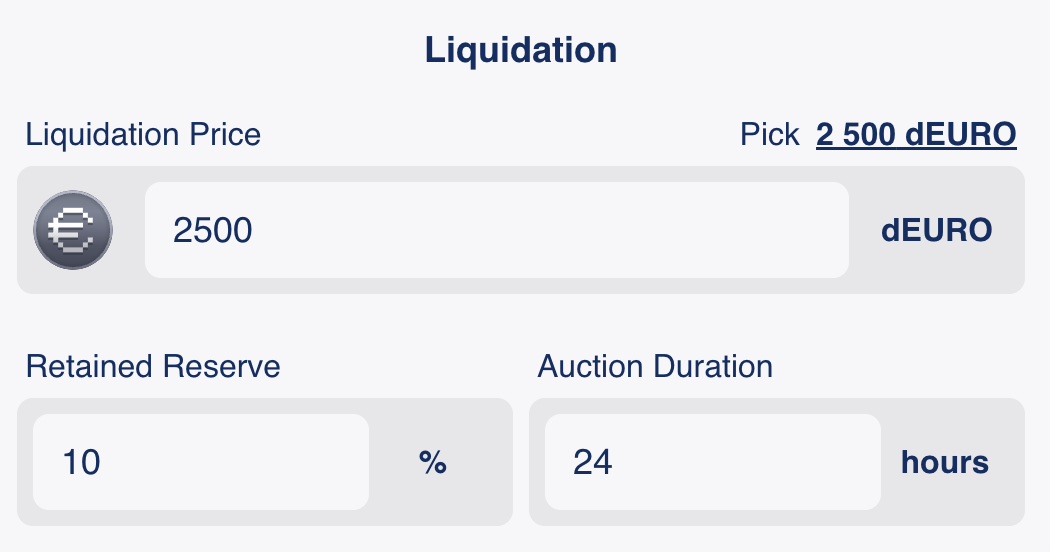The height and width of the screenshot is (552, 1050).
Task: Click the 2500 value in price field
Action: [213, 231]
